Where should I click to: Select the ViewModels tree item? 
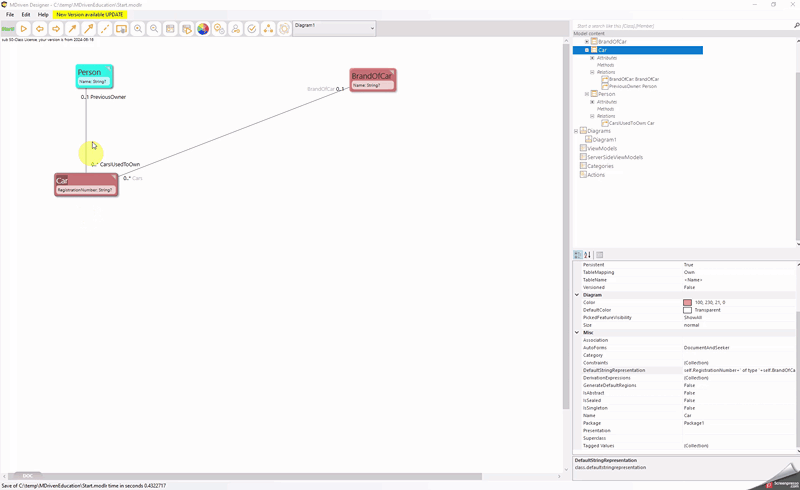(601, 148)
